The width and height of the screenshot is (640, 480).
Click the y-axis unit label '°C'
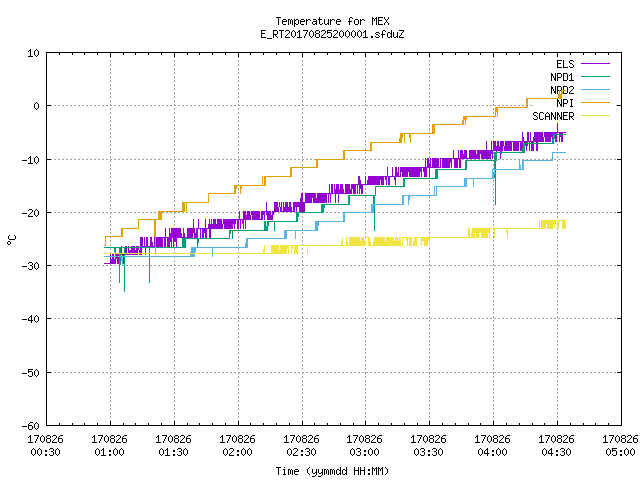tap(11, 240)
